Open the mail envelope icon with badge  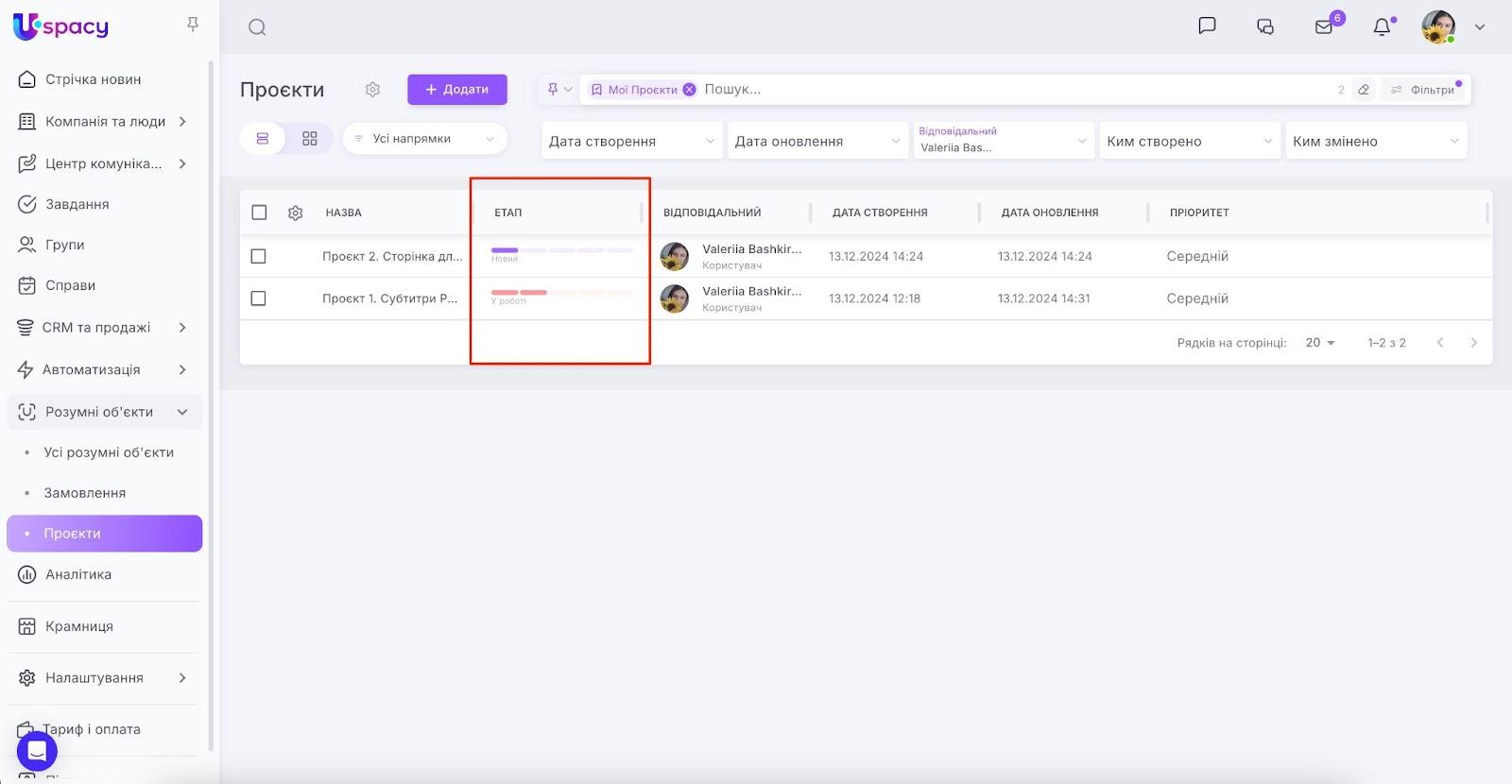click(1324, 27)
